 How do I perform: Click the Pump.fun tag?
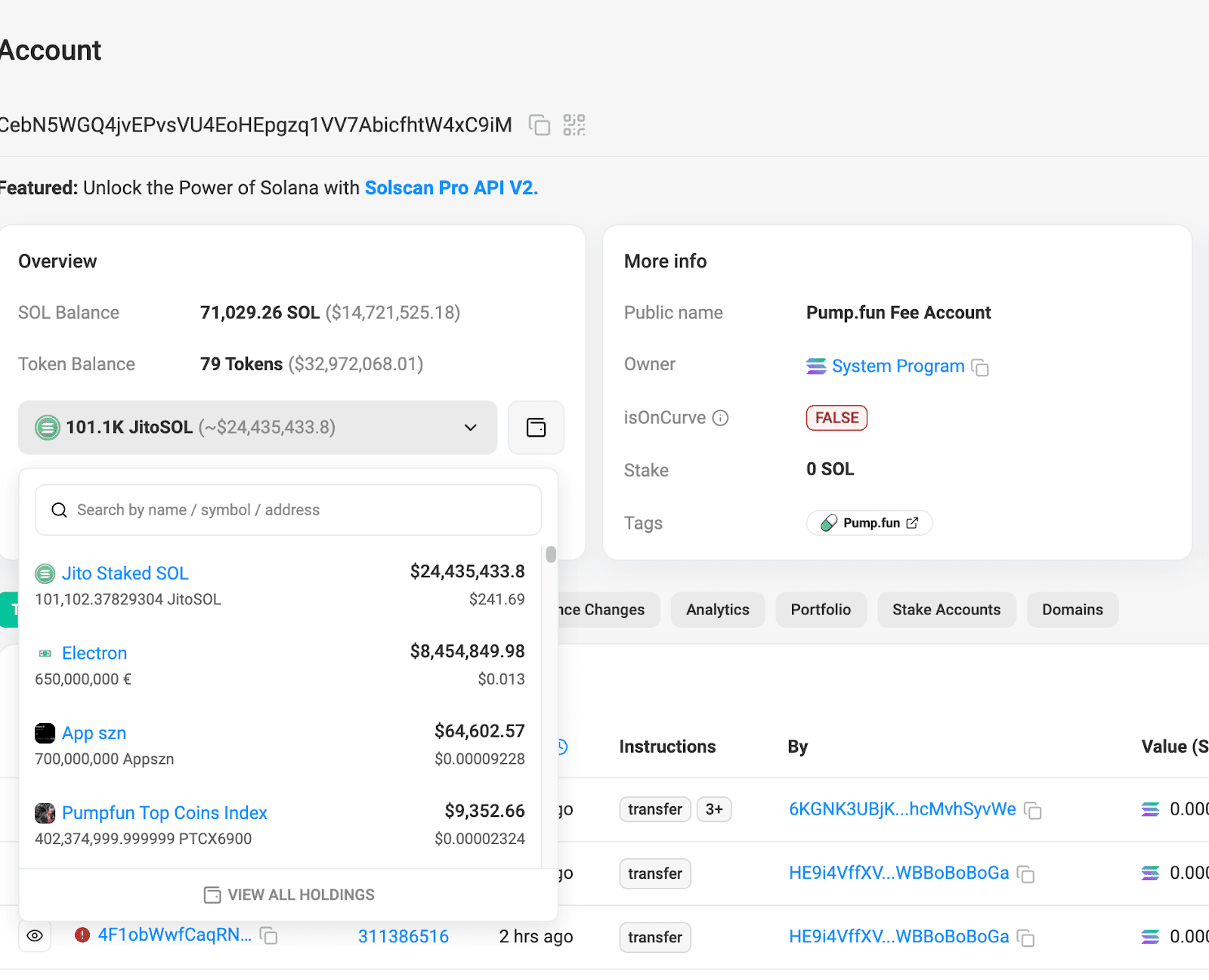click(x=870, y=523)
